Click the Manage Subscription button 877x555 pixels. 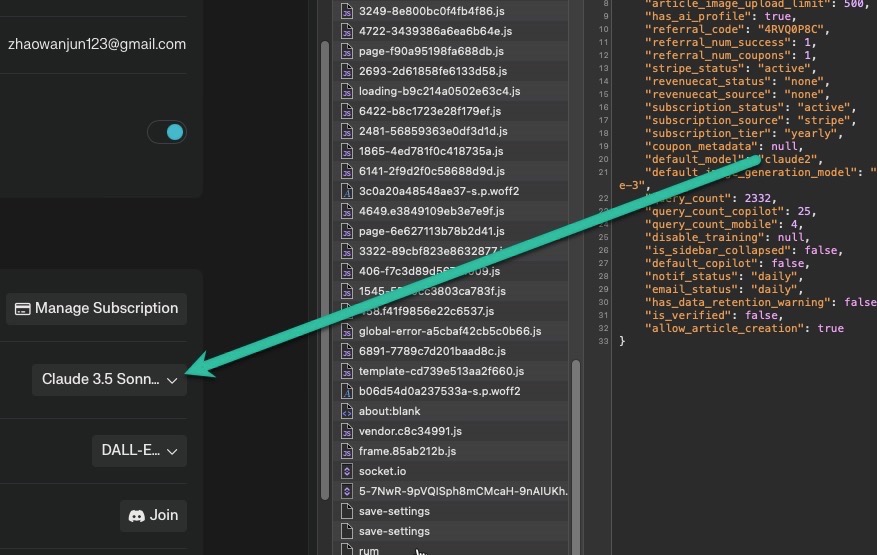pos(96,308)
